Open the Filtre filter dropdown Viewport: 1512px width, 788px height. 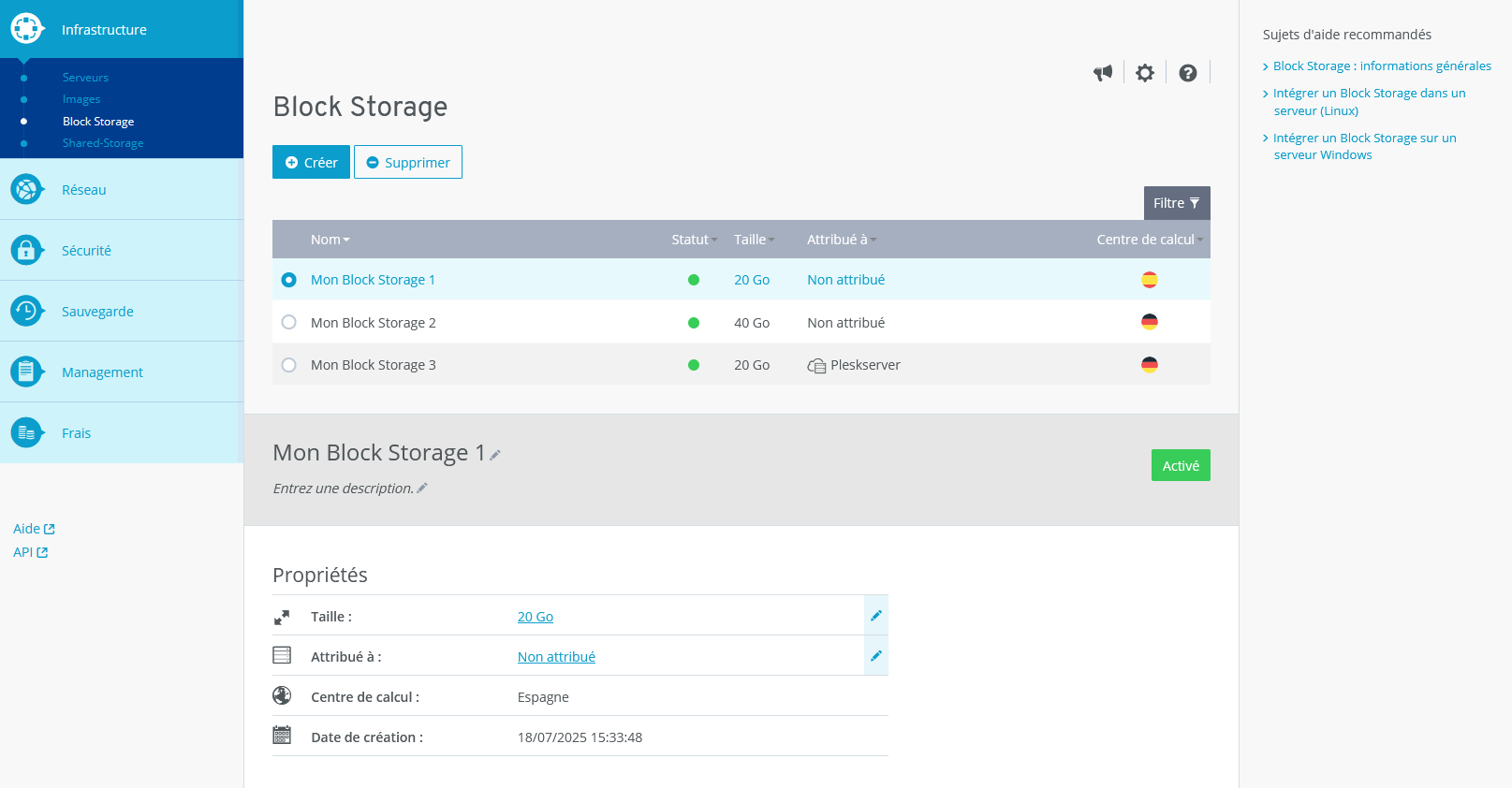point(1176,203)
